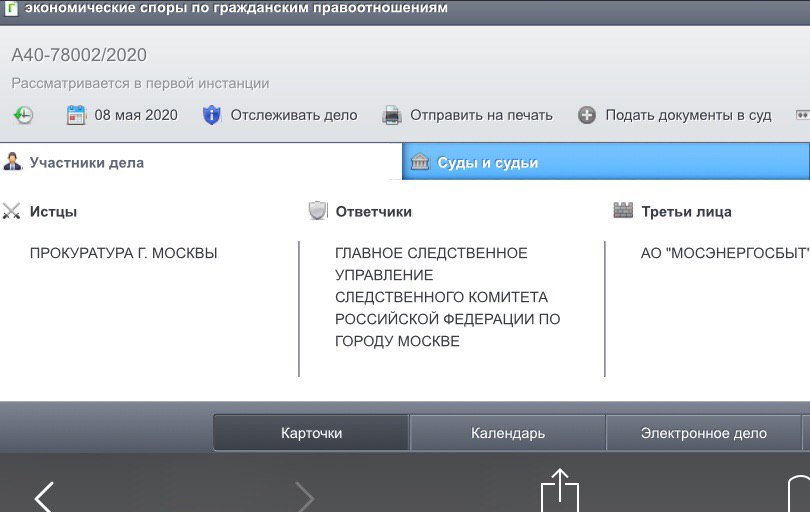Click the date 08 мая 2020
Image resolution: width=810 pixels, height=512 pixels.
(136, 115)
